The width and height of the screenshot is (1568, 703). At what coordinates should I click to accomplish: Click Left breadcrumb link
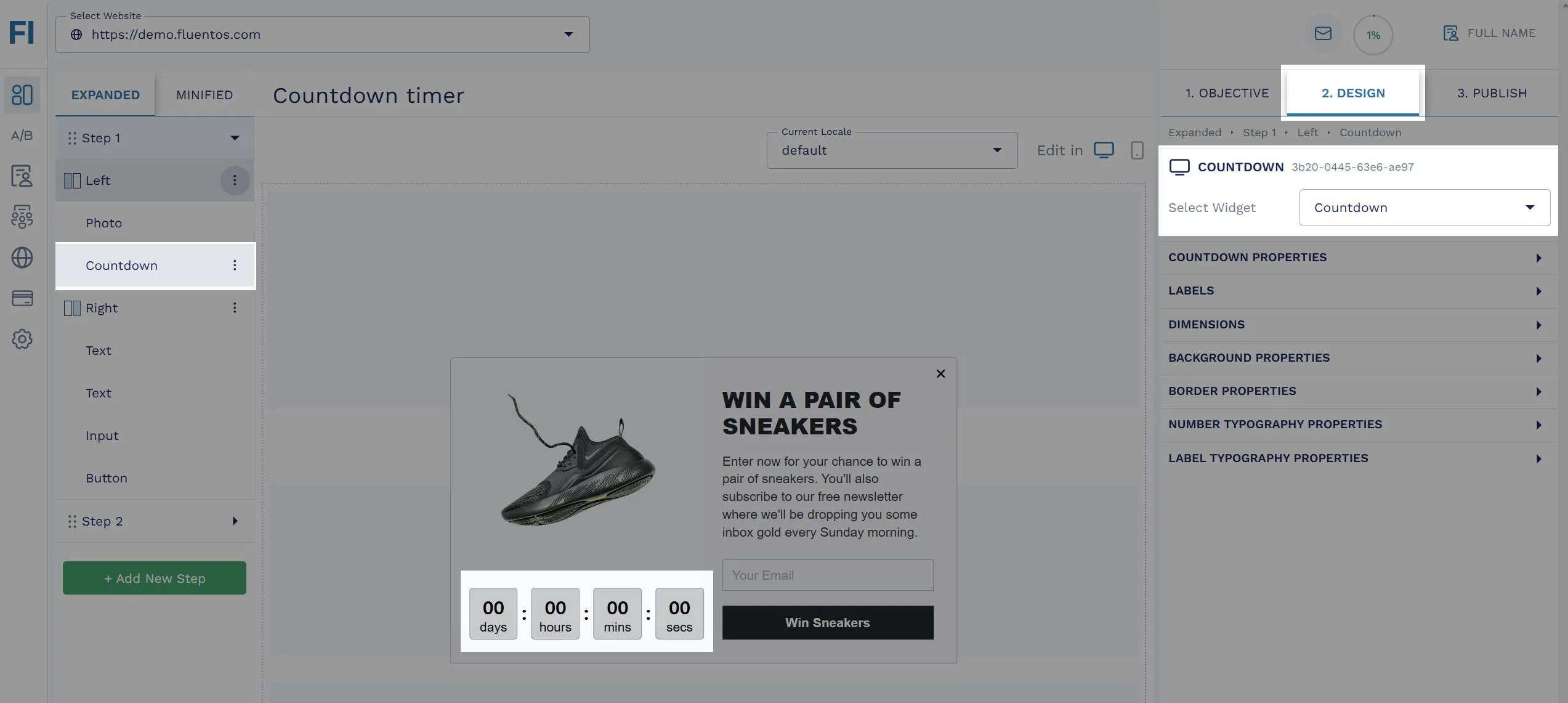(x=1307, y=132)
